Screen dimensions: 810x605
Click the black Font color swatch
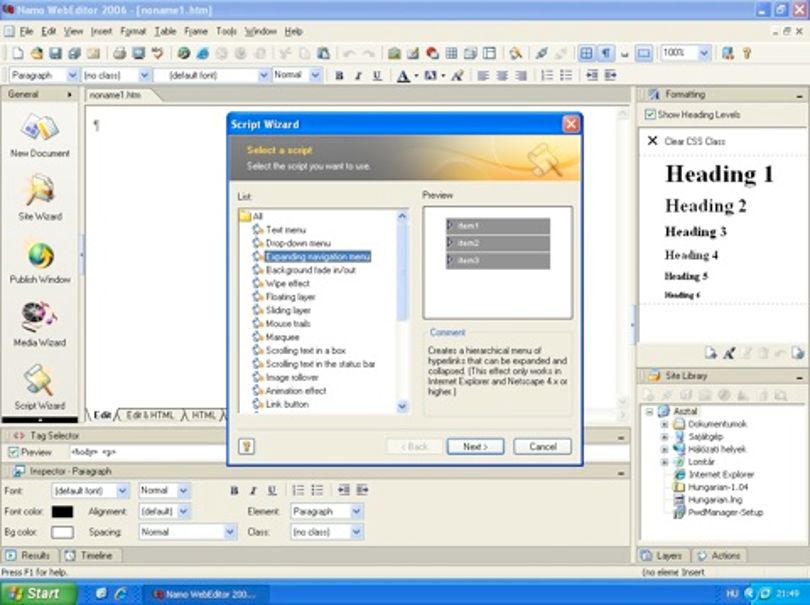tap(63, 511)
